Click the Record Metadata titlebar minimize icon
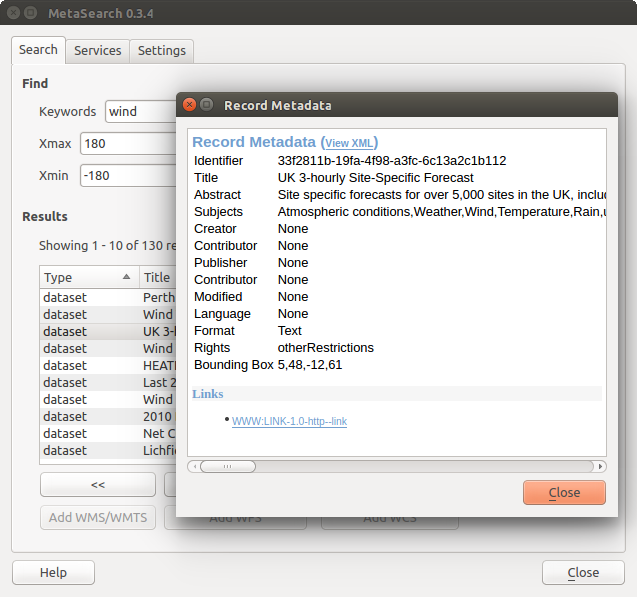637x597 pixels. pyautogui.click(x=207, y=105)
